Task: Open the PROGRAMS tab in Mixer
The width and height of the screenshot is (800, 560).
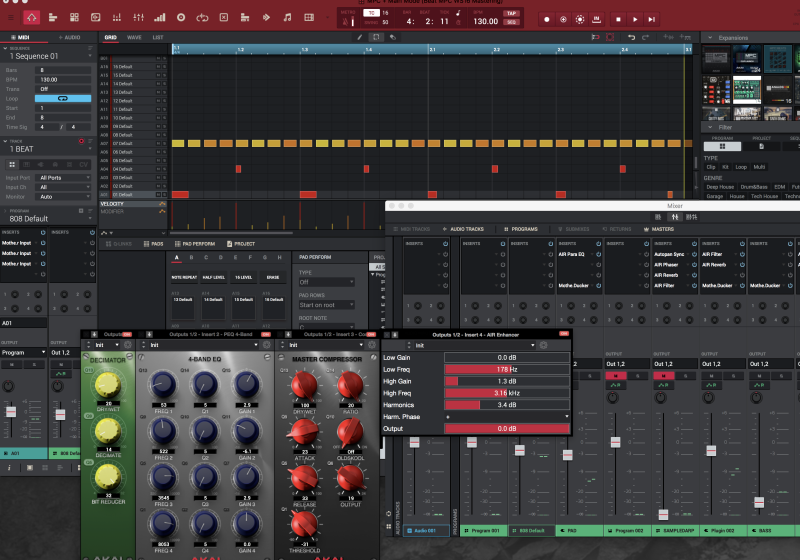Action: pyautogui.click(x=524, y=229)
